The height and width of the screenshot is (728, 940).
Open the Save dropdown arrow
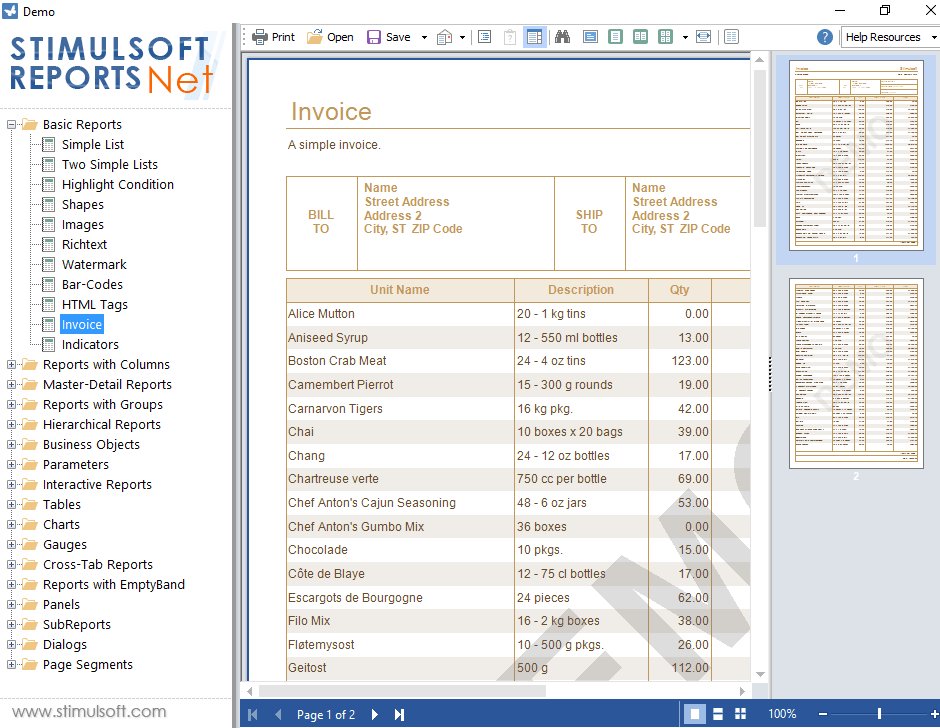[422, 36]
